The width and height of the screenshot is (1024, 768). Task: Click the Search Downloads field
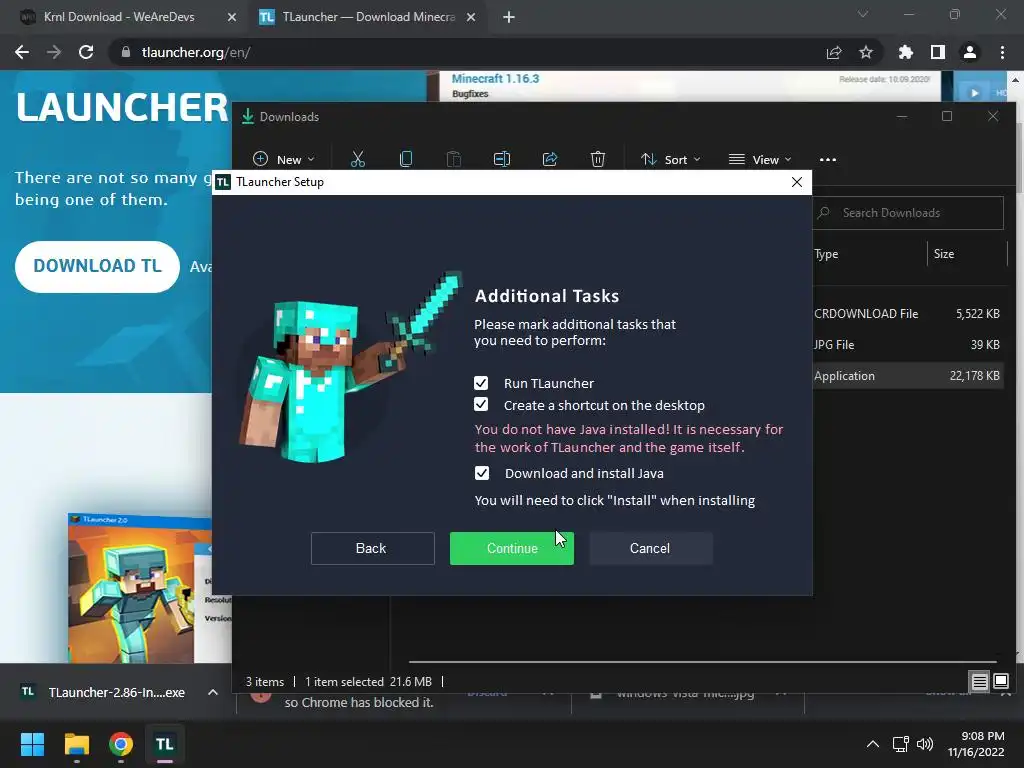(x=908, y=213)
